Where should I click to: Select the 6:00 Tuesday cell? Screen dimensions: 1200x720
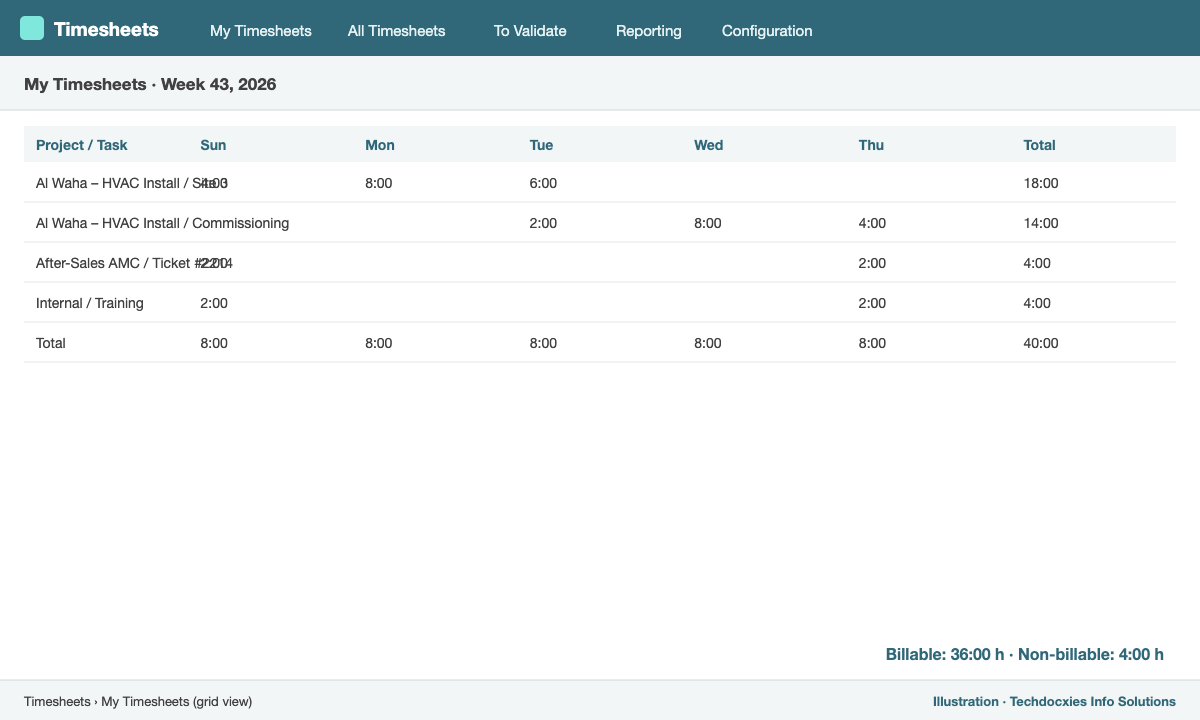pyautogui.click(x=543, y=183)
